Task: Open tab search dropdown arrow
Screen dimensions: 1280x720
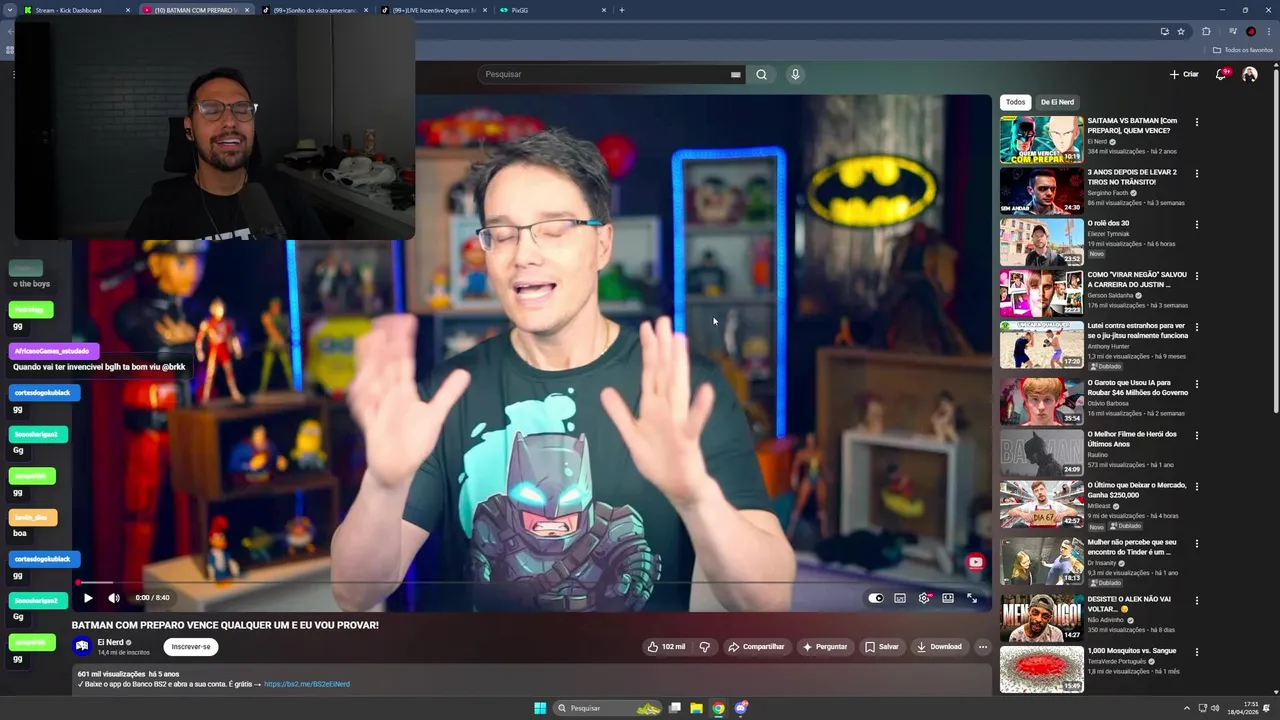Action: [x=9, y=10]
